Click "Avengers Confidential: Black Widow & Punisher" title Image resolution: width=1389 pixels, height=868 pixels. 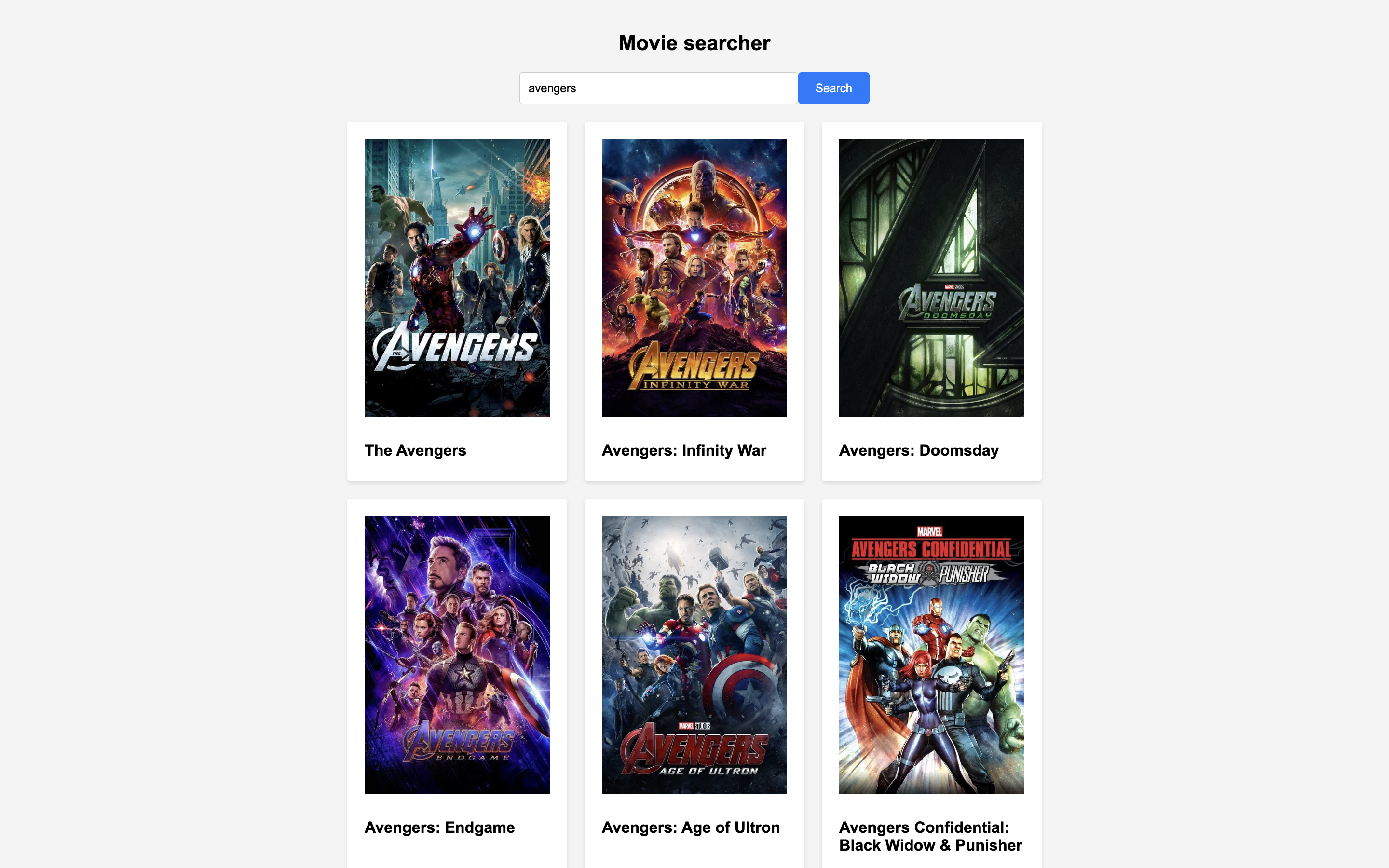930,836
